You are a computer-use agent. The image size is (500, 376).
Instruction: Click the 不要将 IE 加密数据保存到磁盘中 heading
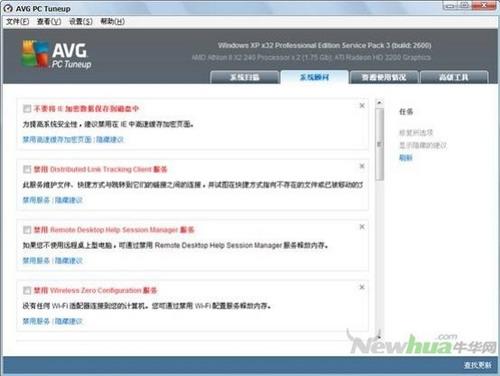(x=86, y=109)
